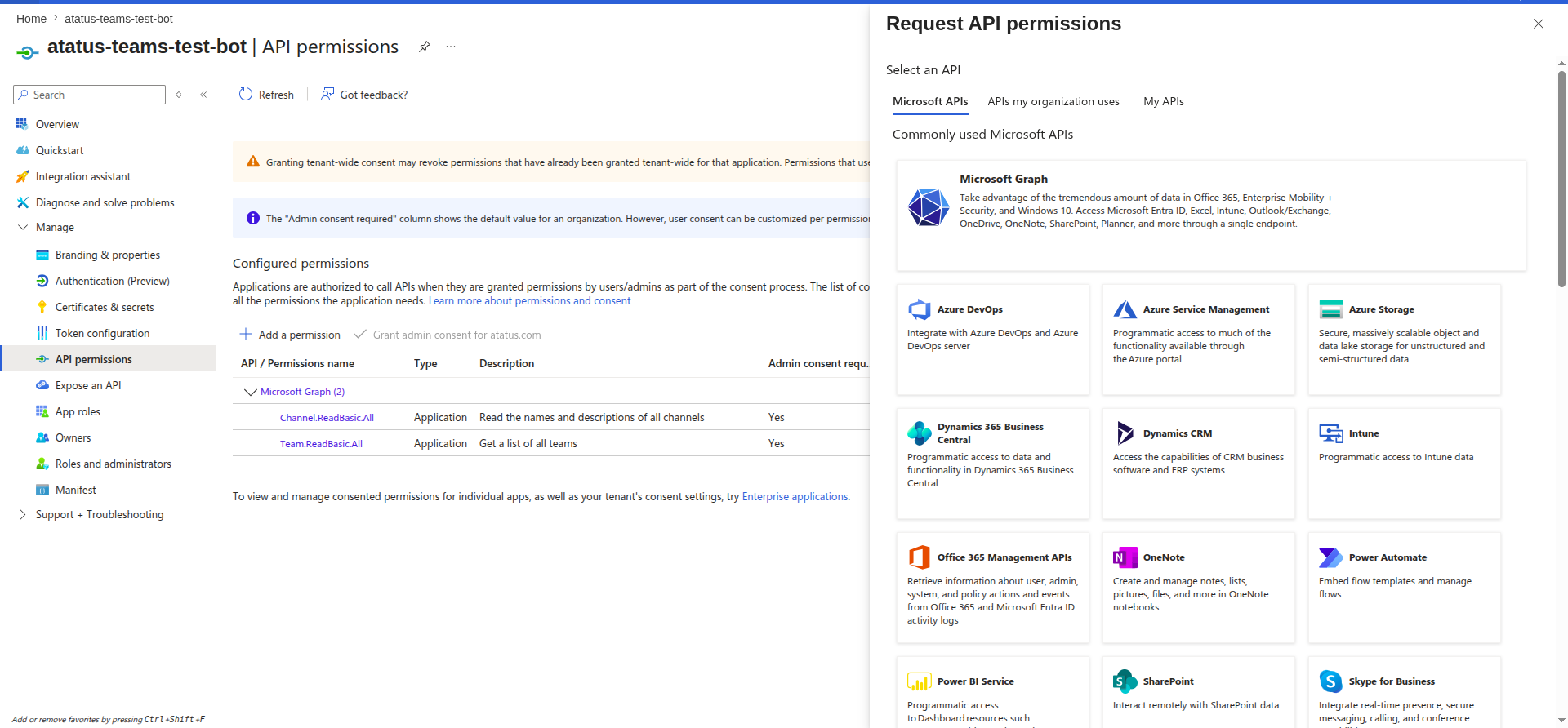The image size is (1568, 728).
Task: Click the warning triangle in consent banner
Action: click(253, 162)
